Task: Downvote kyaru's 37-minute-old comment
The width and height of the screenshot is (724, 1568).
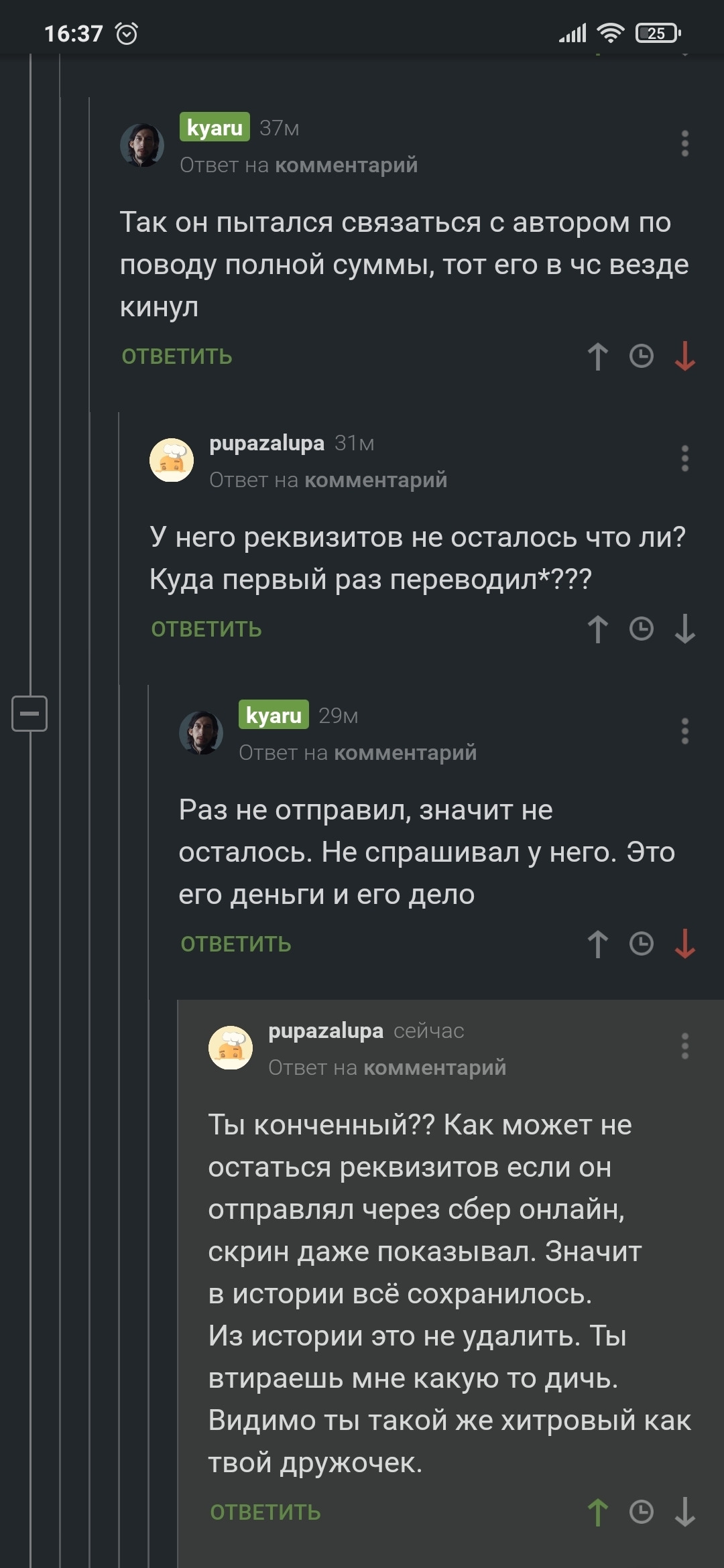Action: 684,356
